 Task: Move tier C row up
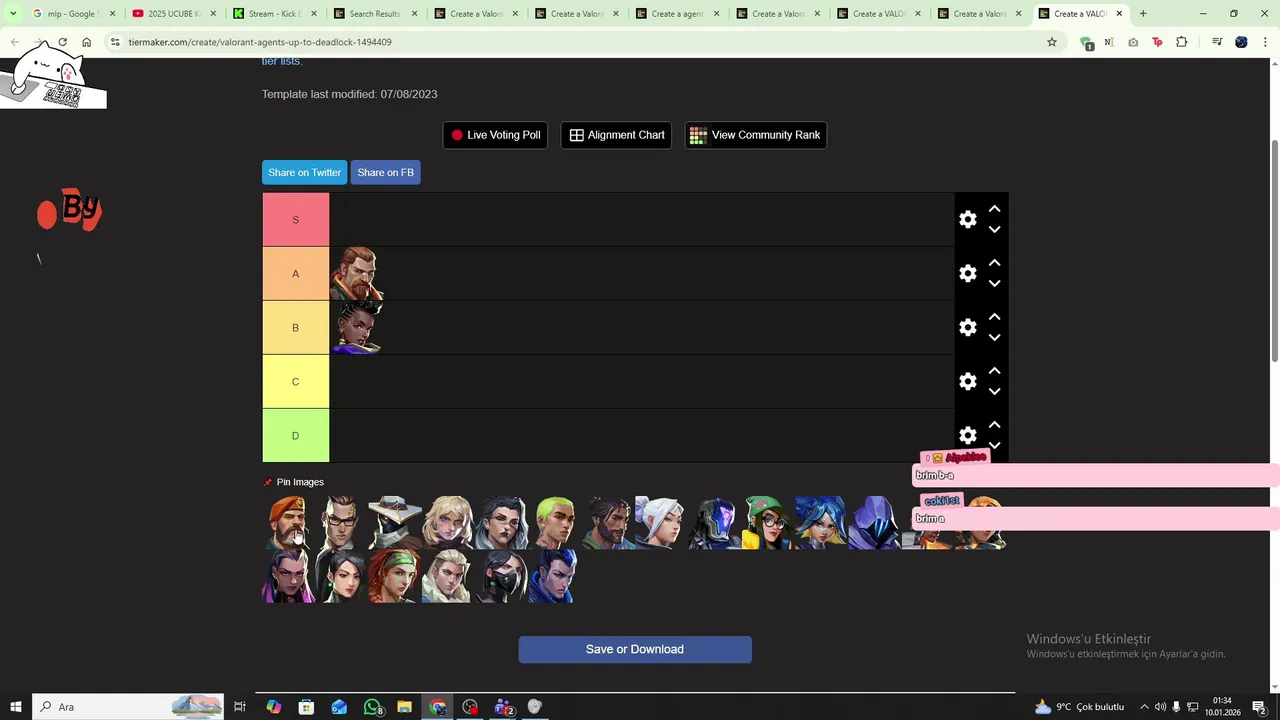point(995,371)
